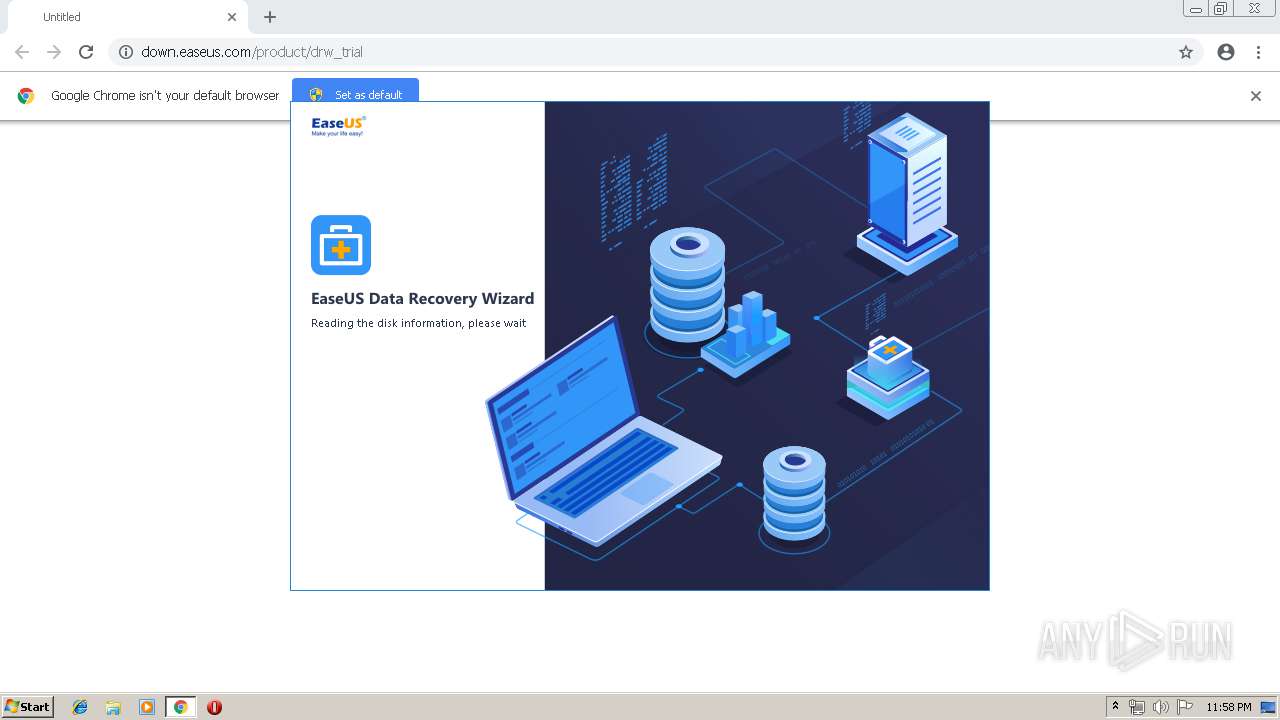1280x720 pixels.
Task: Switch to Chrome in the taskbar
Action: (180, 707)
